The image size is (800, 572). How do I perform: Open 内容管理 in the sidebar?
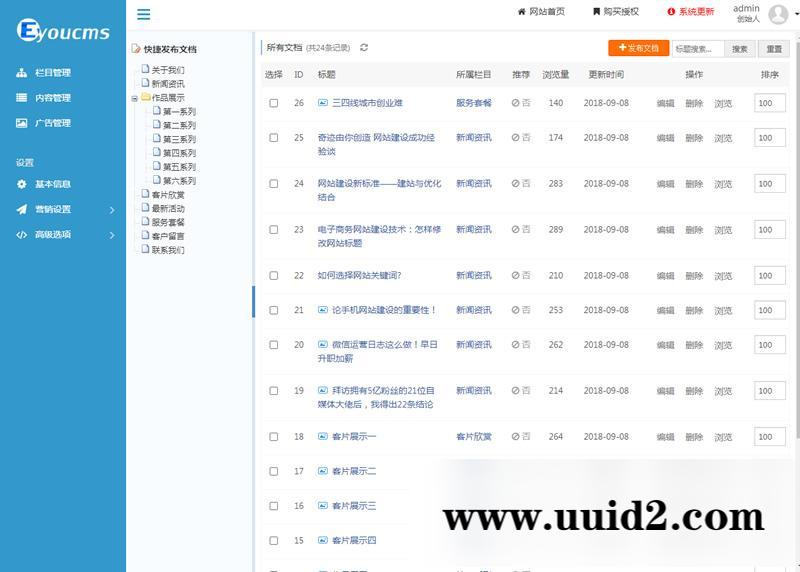click(x=53, y=97)
